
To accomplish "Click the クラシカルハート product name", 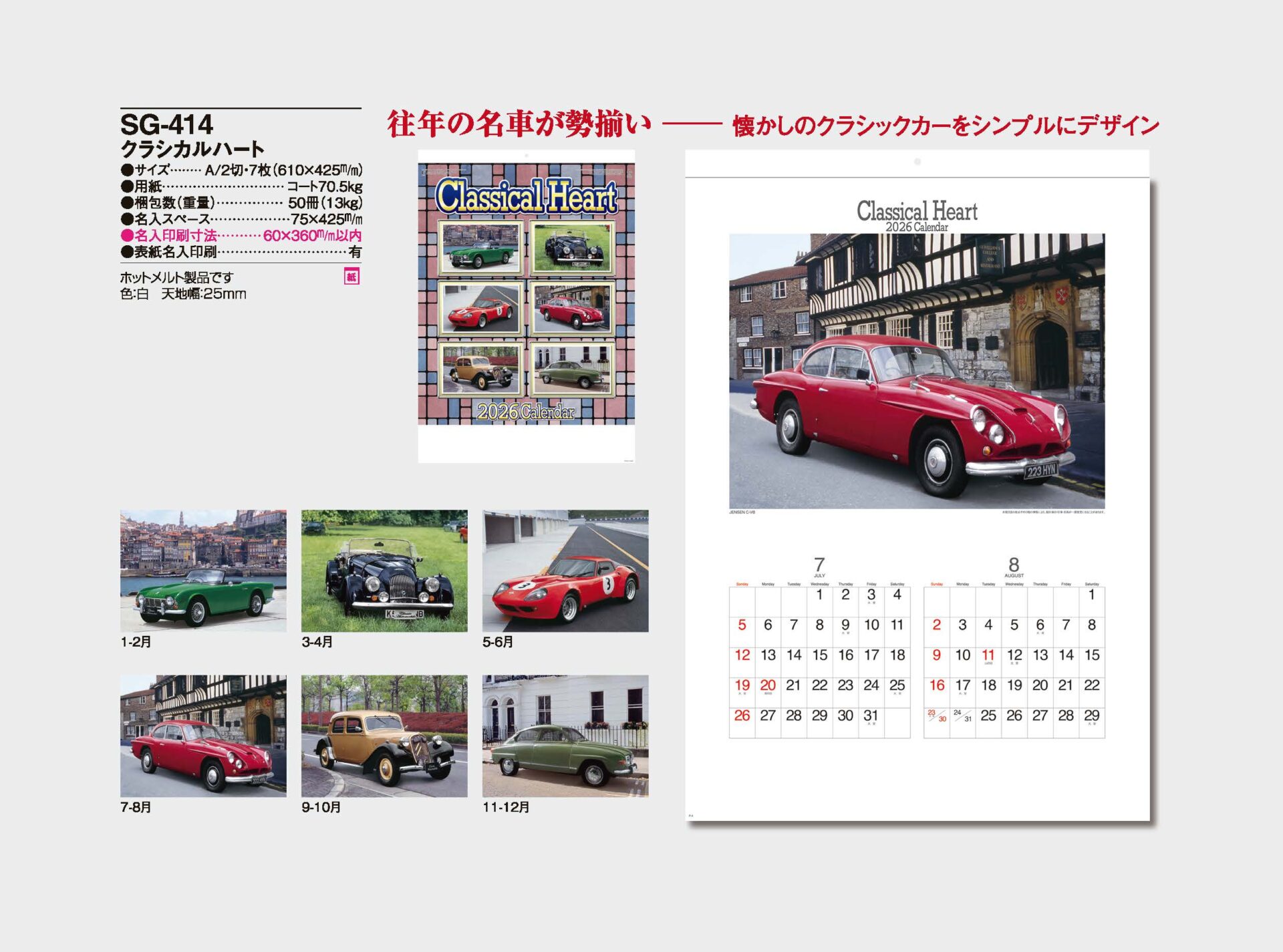I will click(x=192, y=148).
